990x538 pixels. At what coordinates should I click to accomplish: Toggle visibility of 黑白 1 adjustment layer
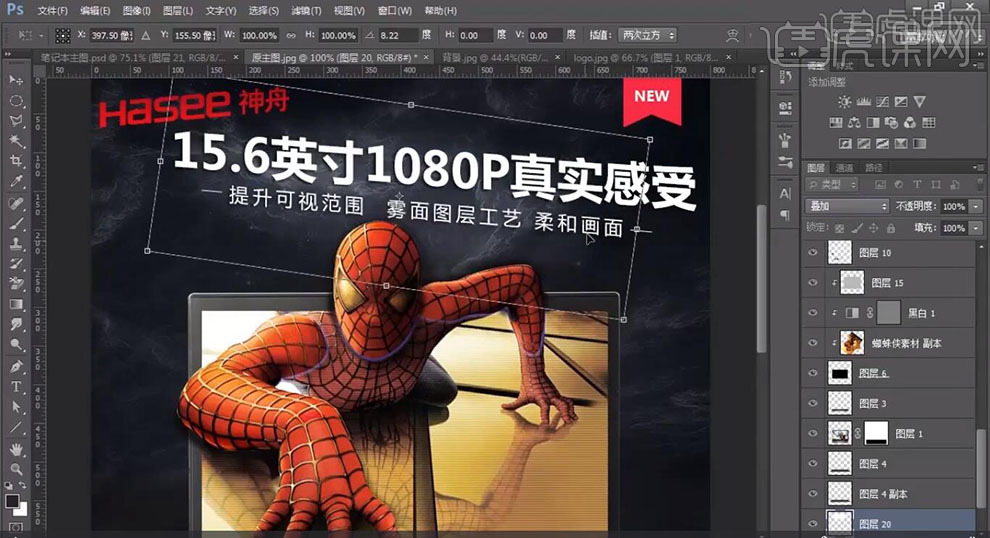pyautogui.click(x=813, y=313)
